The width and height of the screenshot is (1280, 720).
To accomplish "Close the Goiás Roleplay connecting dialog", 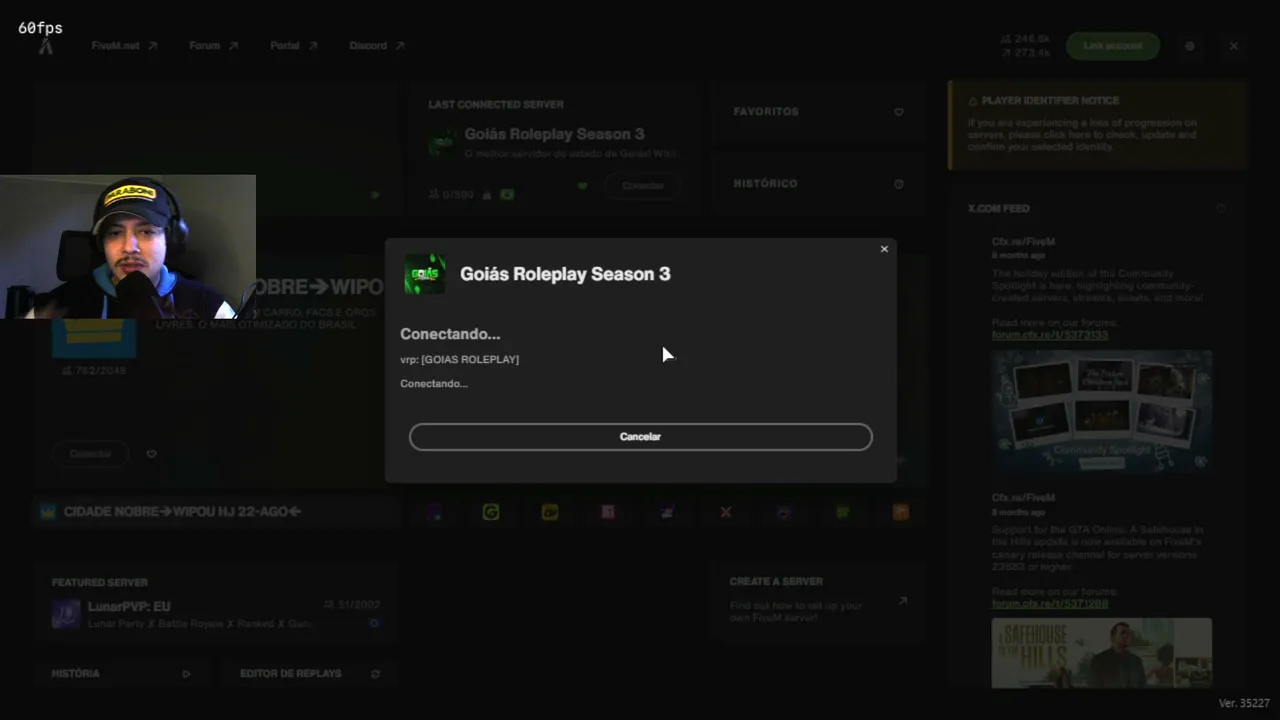I will 884,249.
